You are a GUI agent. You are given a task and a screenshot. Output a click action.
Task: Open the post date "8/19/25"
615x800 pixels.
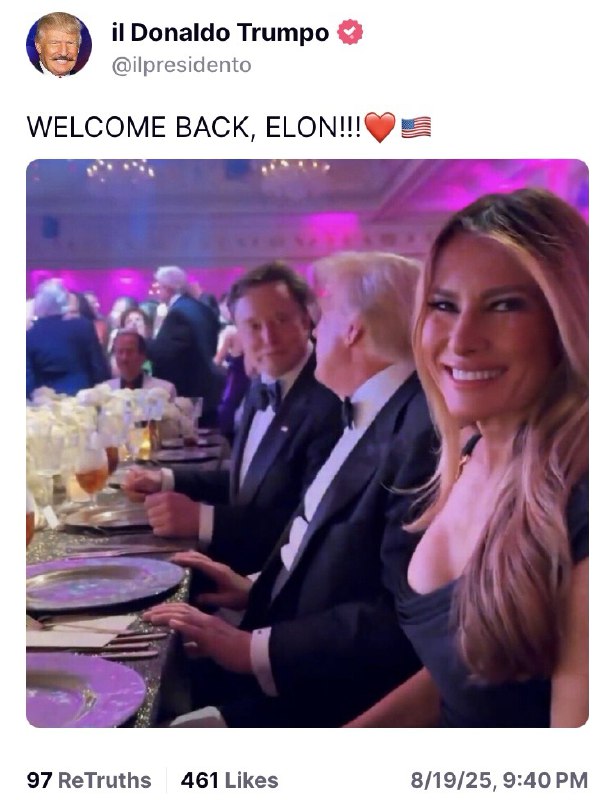point(452,781)
